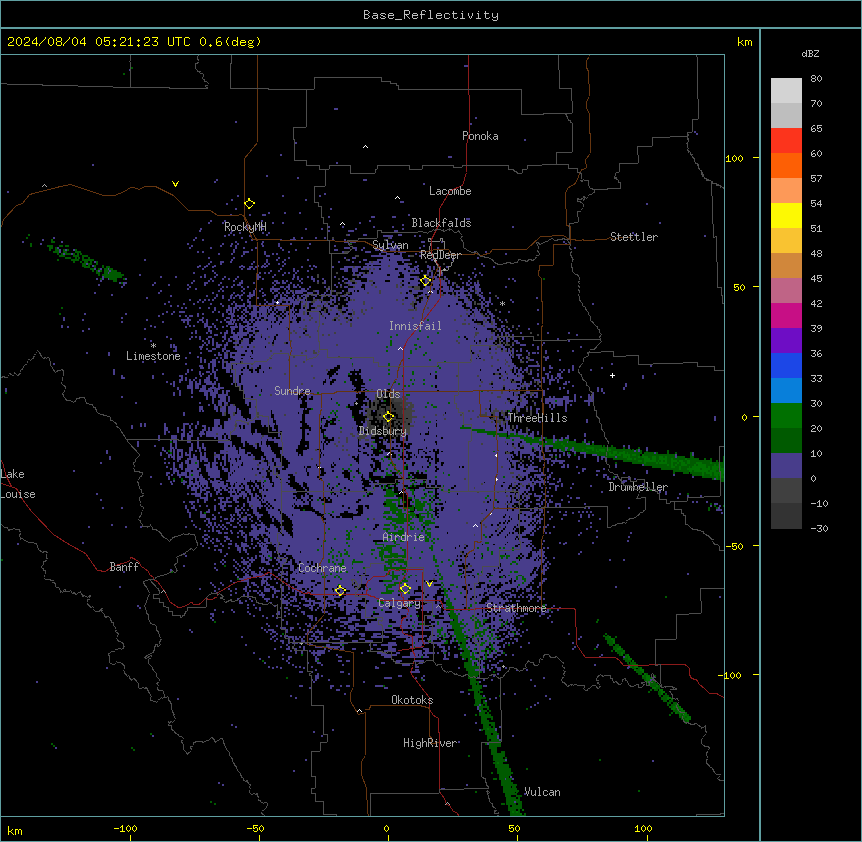Click the RedDeer city label

440,255
